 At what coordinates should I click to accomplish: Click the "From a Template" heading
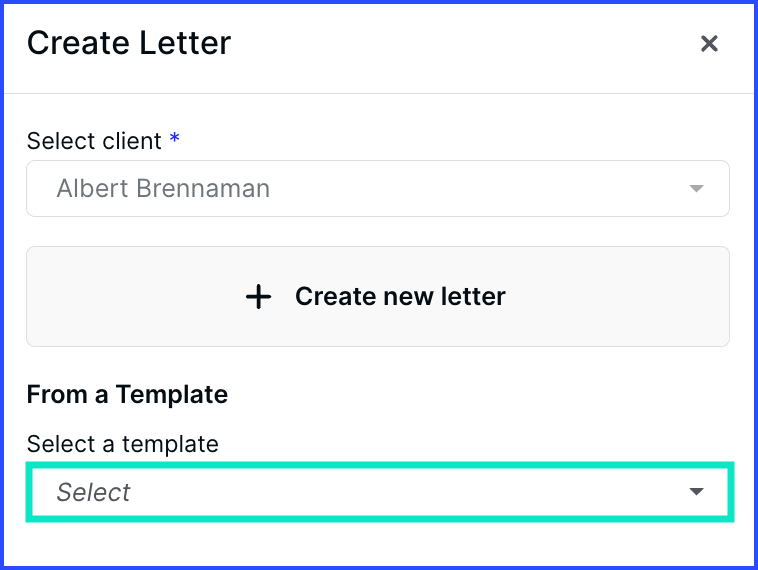click(127, 395)
